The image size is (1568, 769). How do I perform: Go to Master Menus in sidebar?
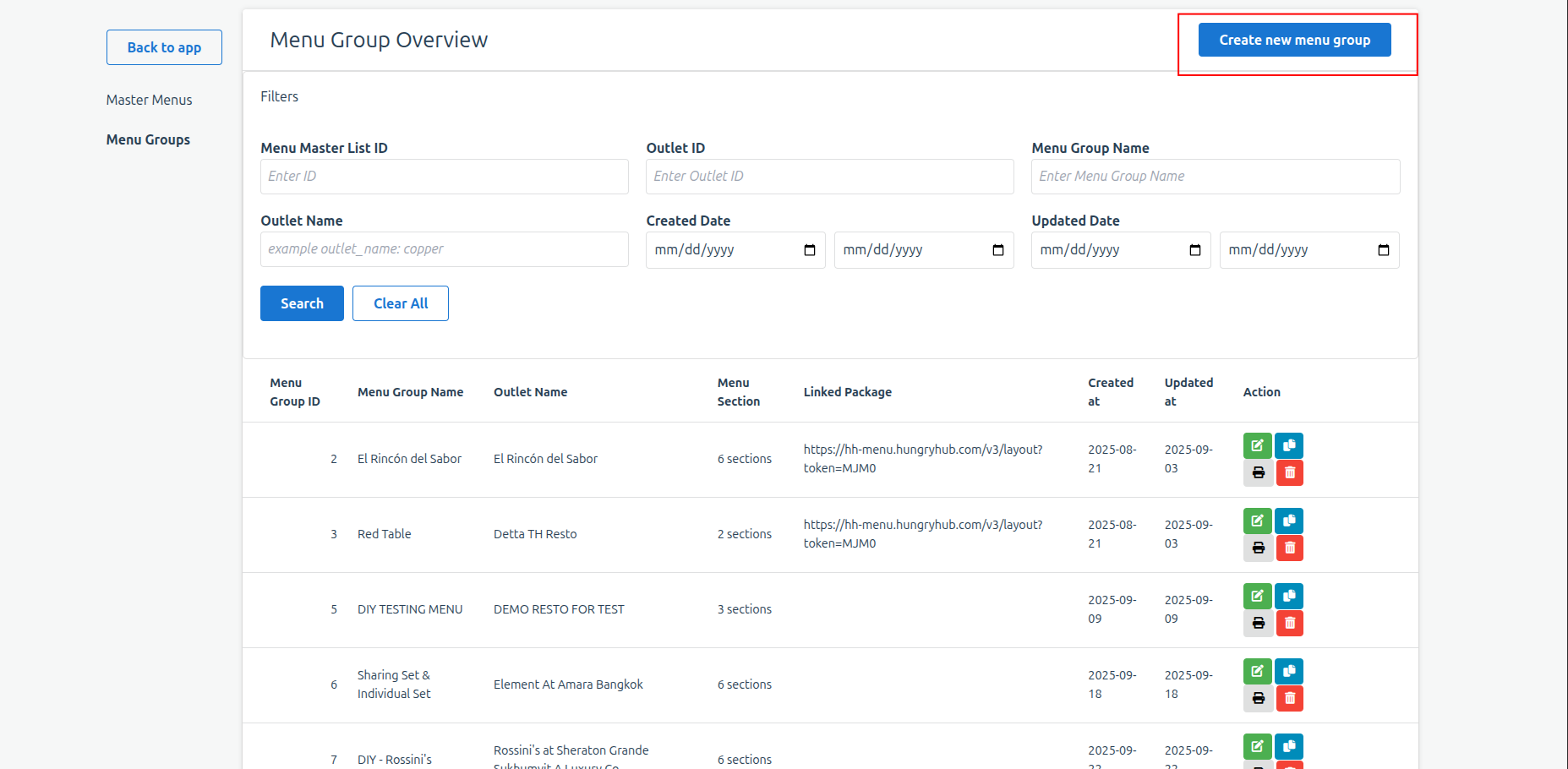(x=149, y=100)
